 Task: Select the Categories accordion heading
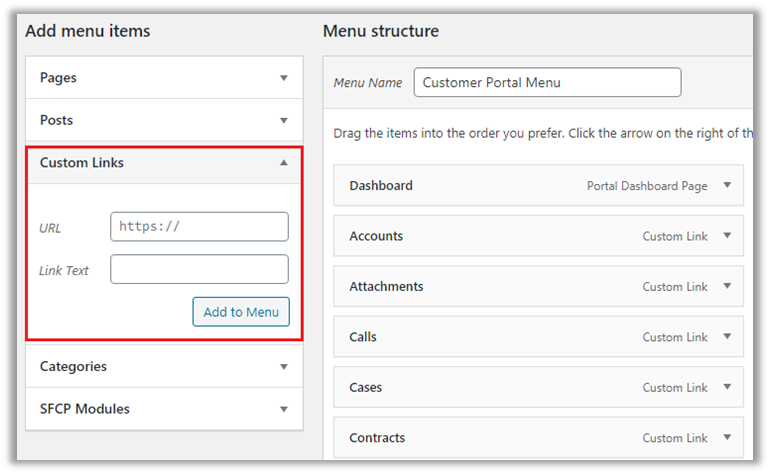(x=73, y=367)
